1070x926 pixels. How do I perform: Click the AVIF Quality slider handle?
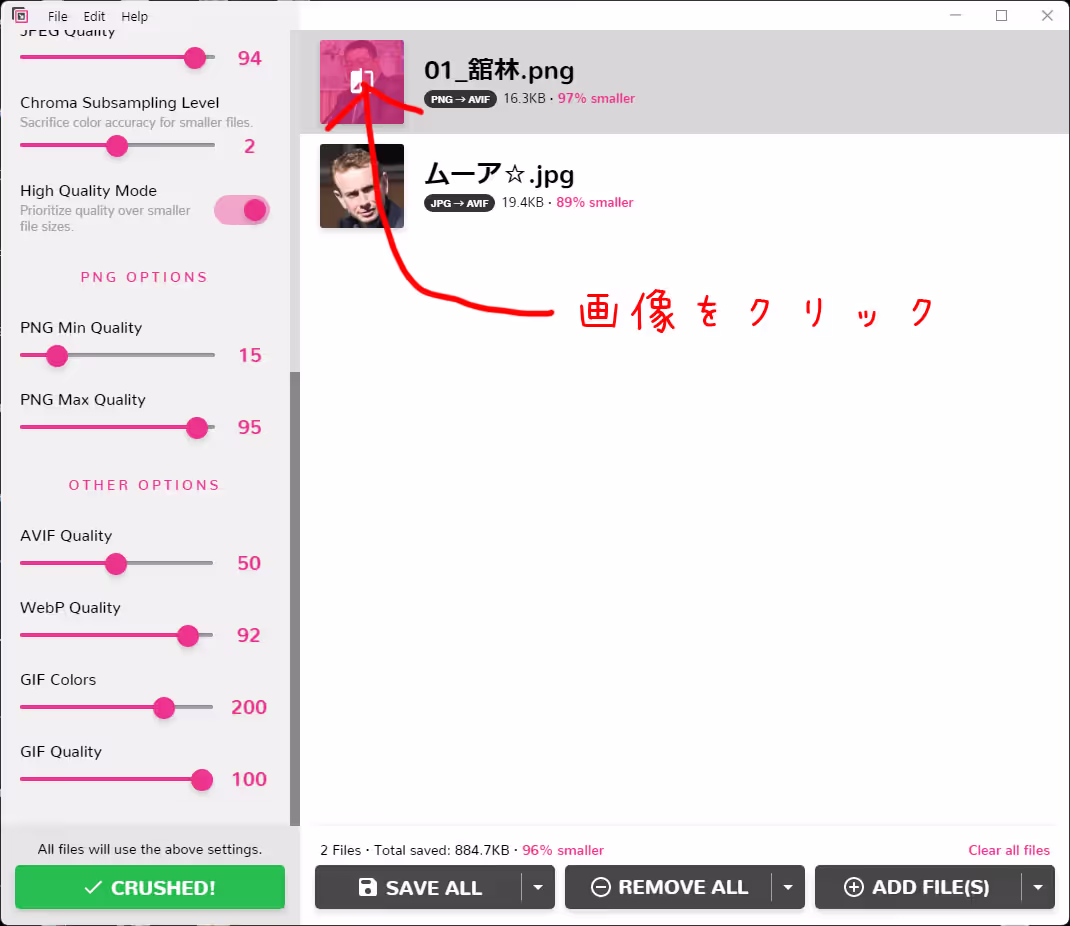[x=116, y=564]
